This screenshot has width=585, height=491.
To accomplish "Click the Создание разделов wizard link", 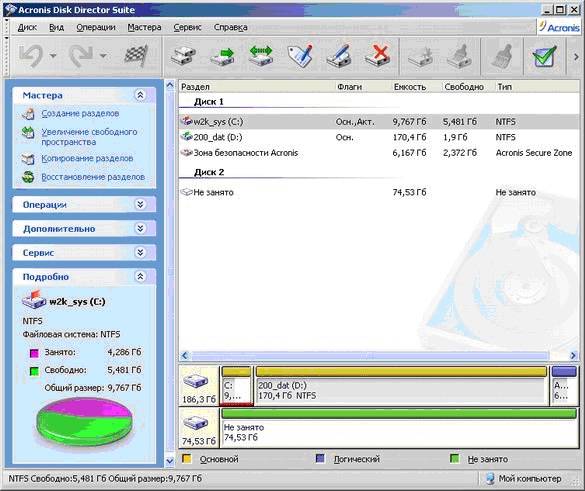I will point(80,113).
